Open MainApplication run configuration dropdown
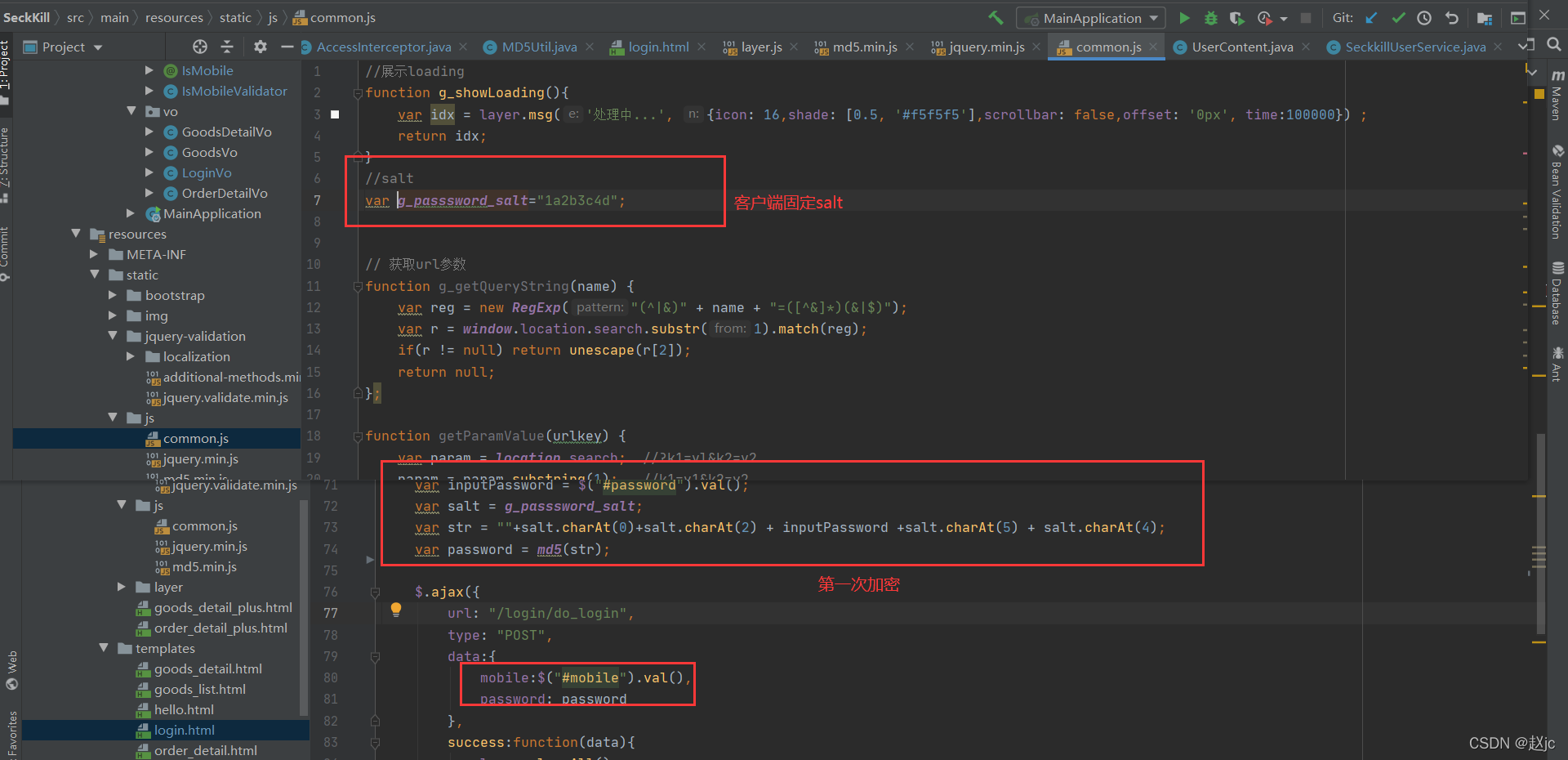 [x=1091, y=18]
